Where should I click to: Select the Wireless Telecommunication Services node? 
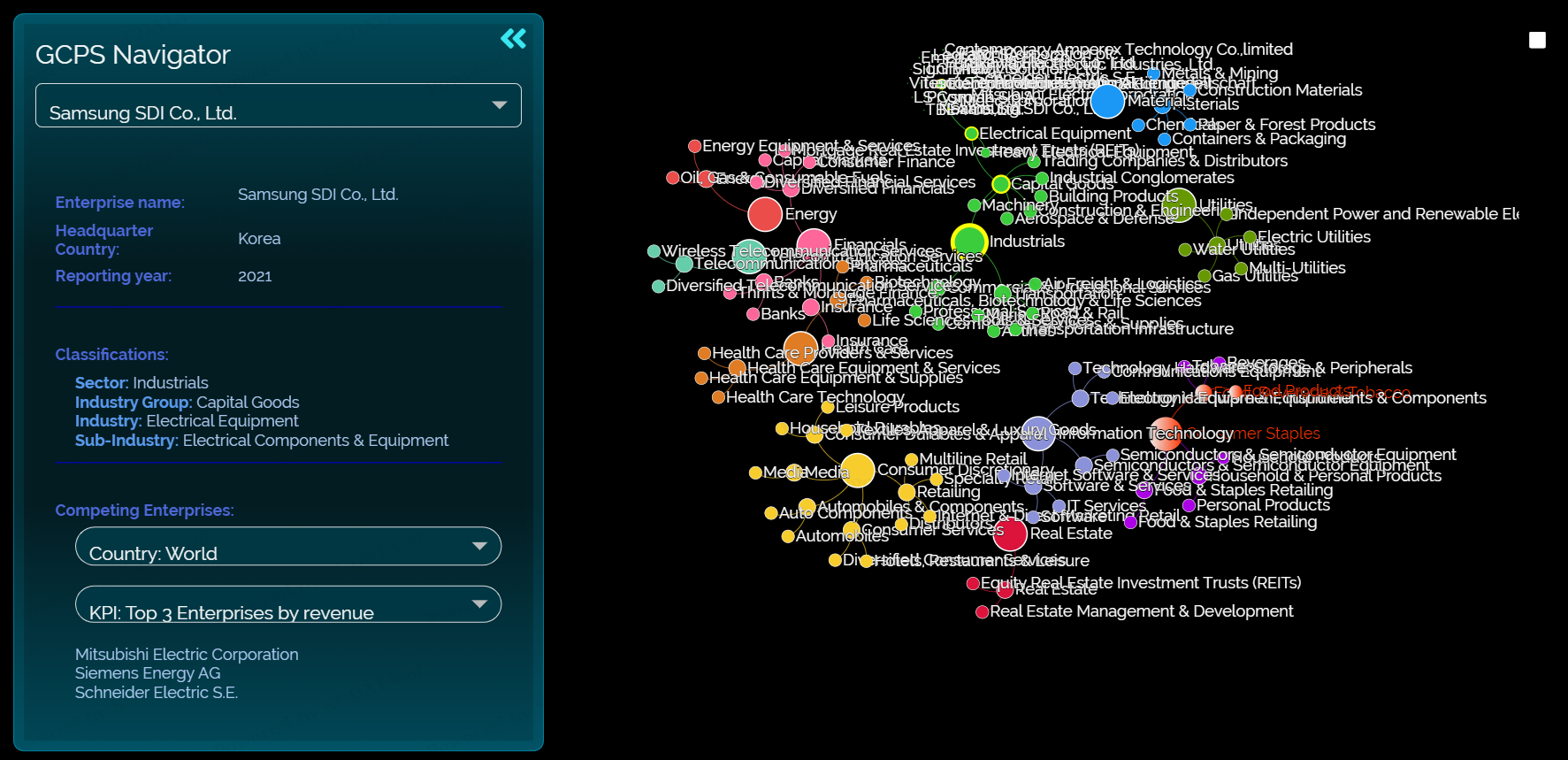pos(654,251)
